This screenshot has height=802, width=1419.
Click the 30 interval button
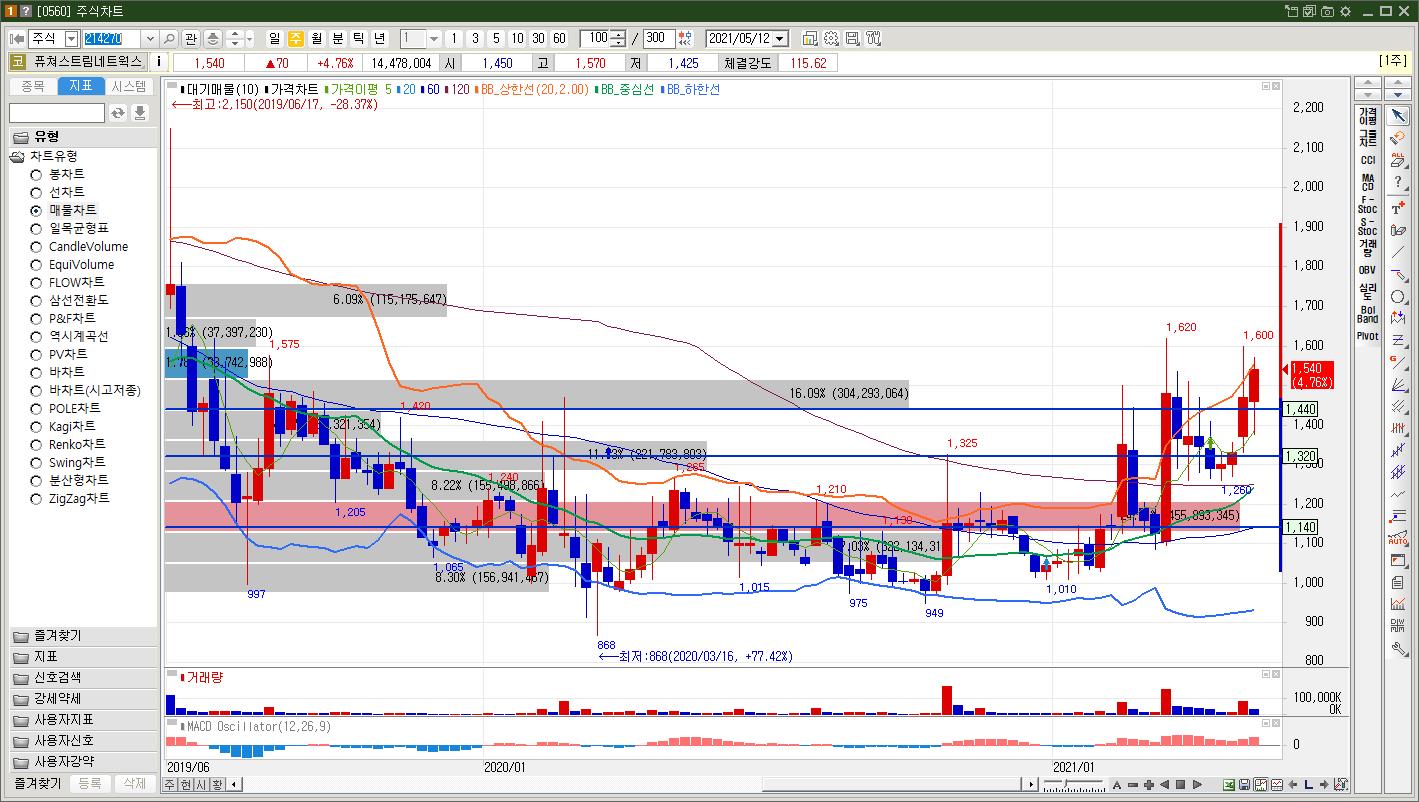[538, 38]
